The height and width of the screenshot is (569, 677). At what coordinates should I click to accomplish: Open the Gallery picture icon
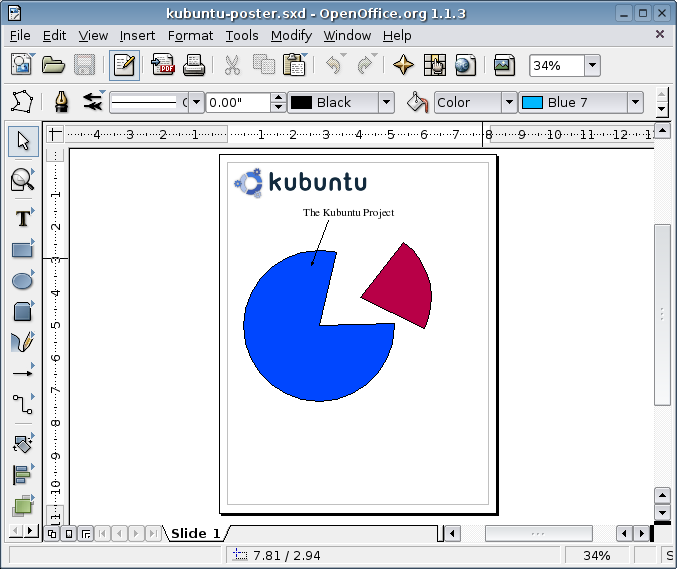coord(504,65)
